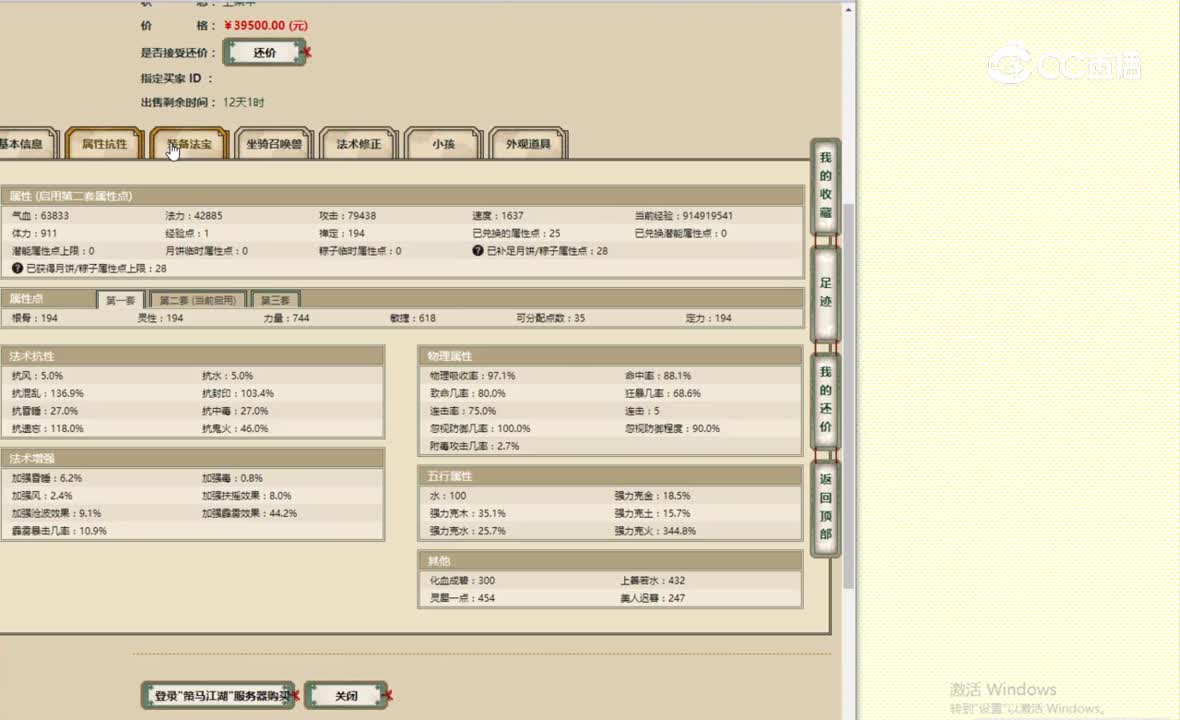The width and height of the screenshot is (1180, 720).
Task: Click the 气血：63833 value
Action: pos(41,215)
